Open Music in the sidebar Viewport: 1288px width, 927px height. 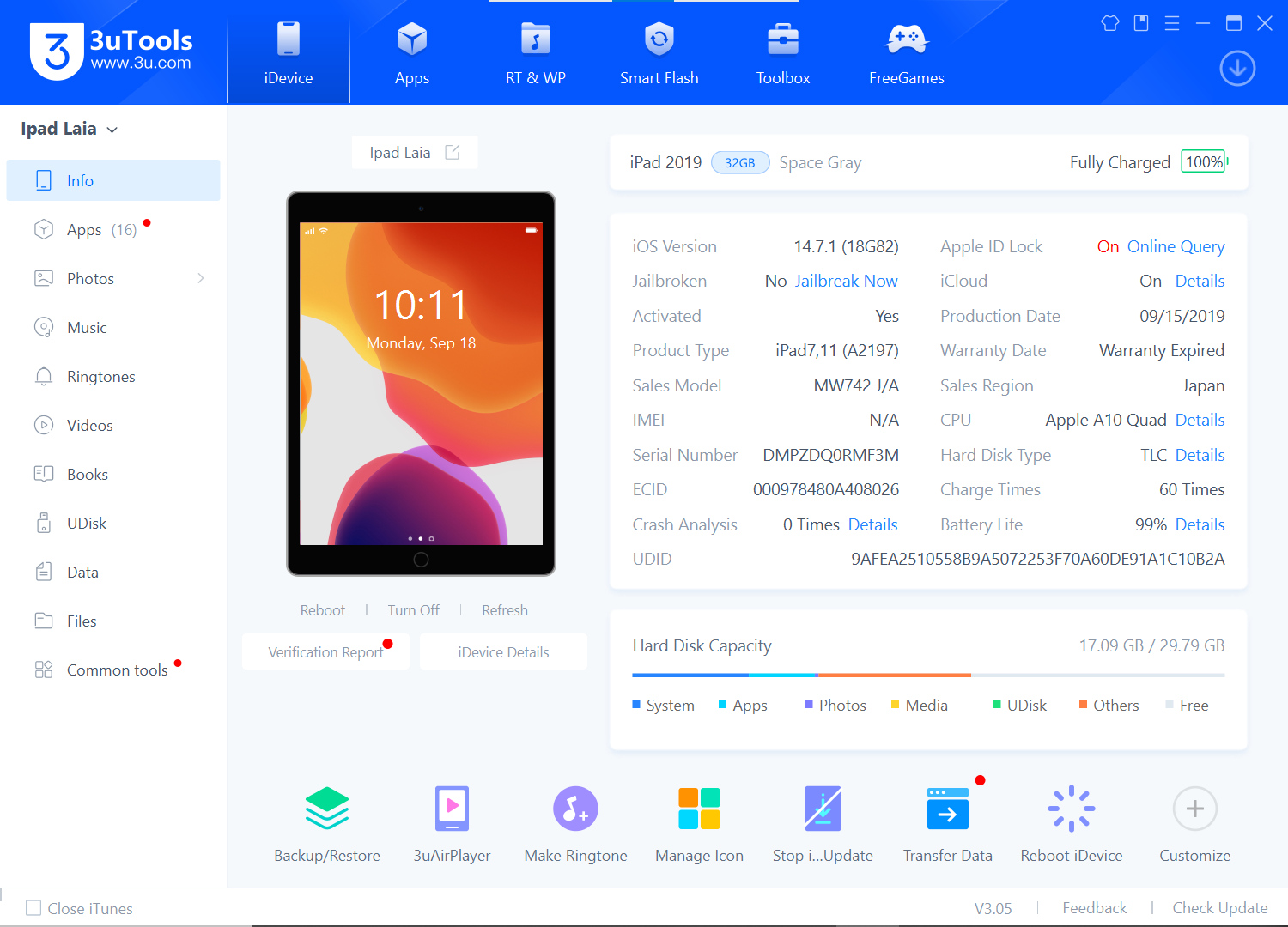coord(113,327)
